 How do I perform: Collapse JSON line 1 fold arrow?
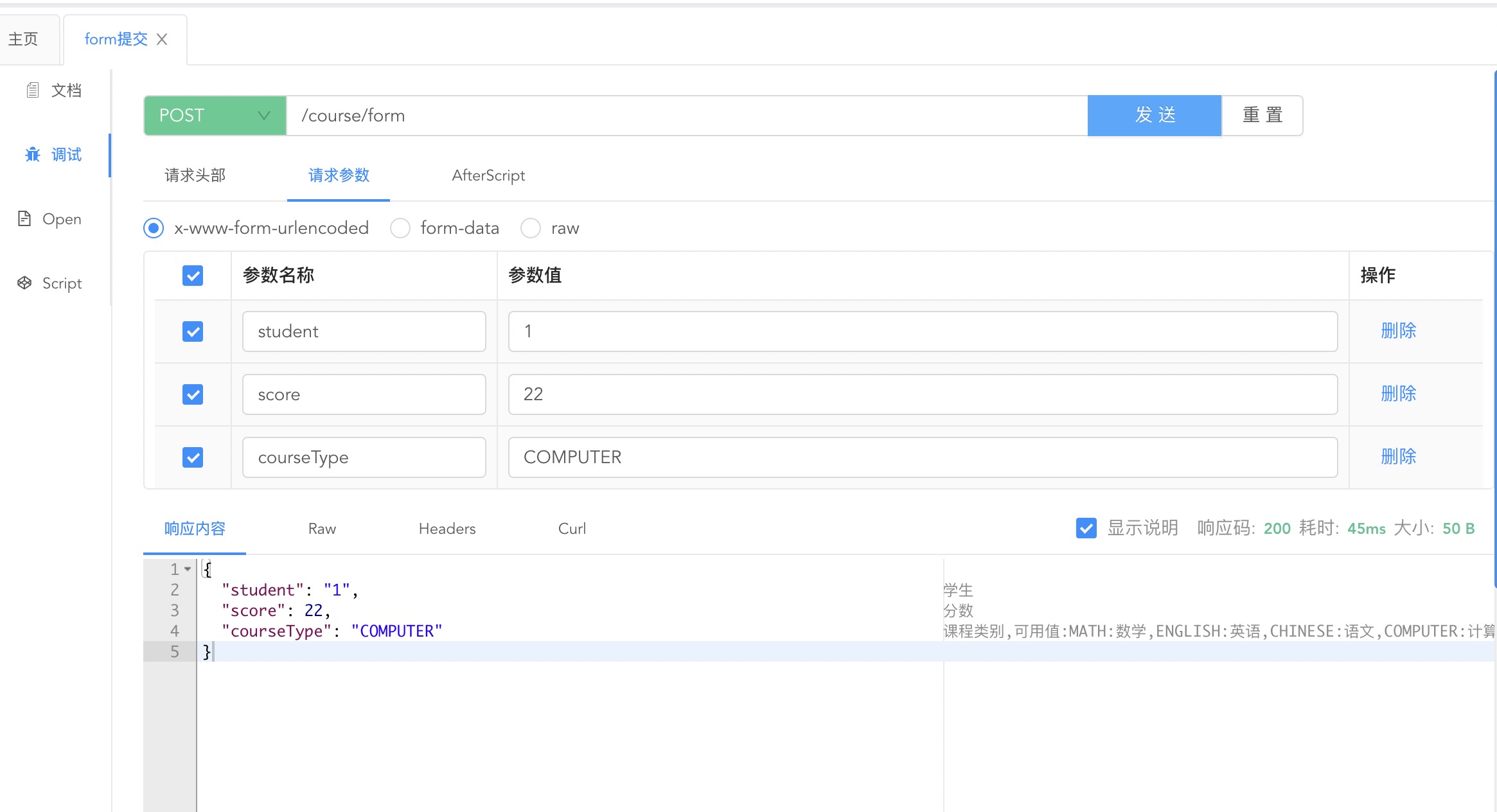(188, 569)
